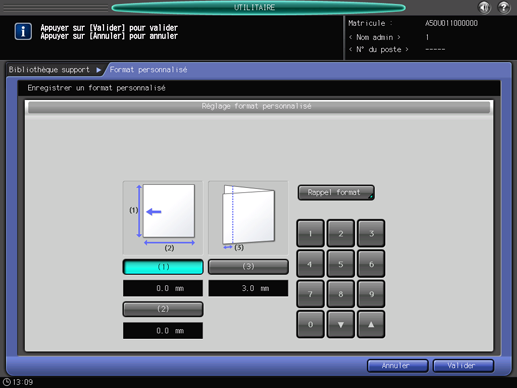Click the UTILITAIRE title bar
Image resolution: width=517 pixels, height=388 pixels.
[258, 7]
